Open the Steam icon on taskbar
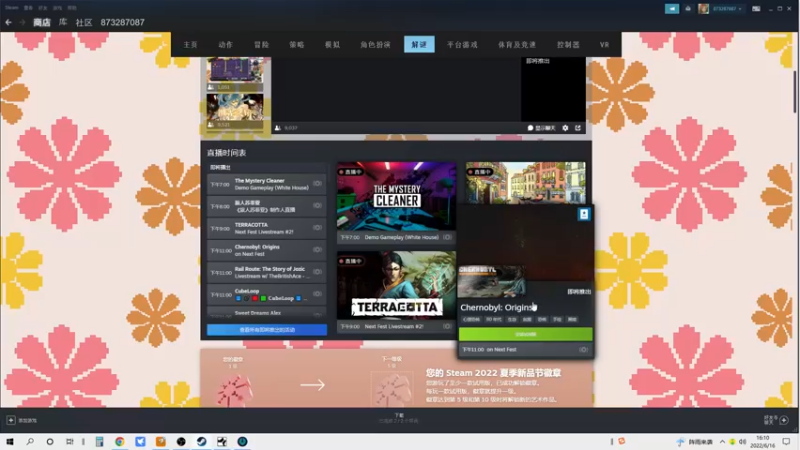The width and height of the screenshot is (800, 450). click(202, 441)
